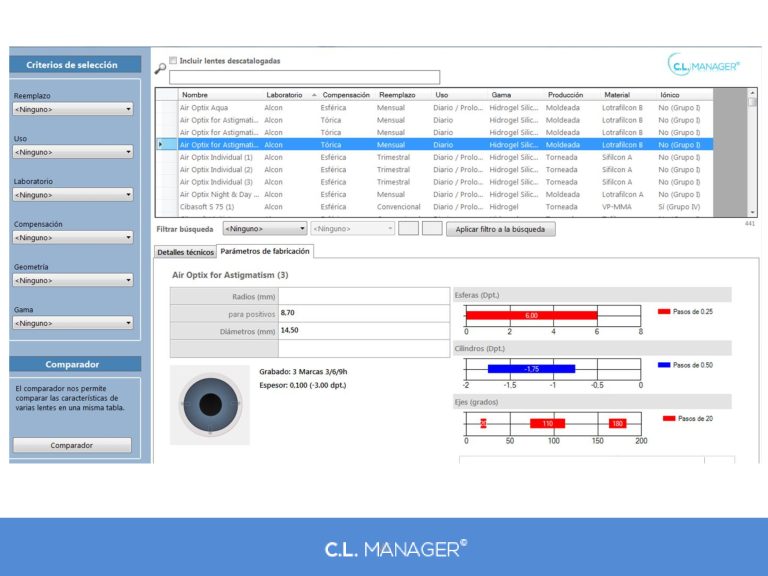Viewport: 768px width, 576px height.
Task: Open the second disabled filter dropdown
Action: coord(353,229)
